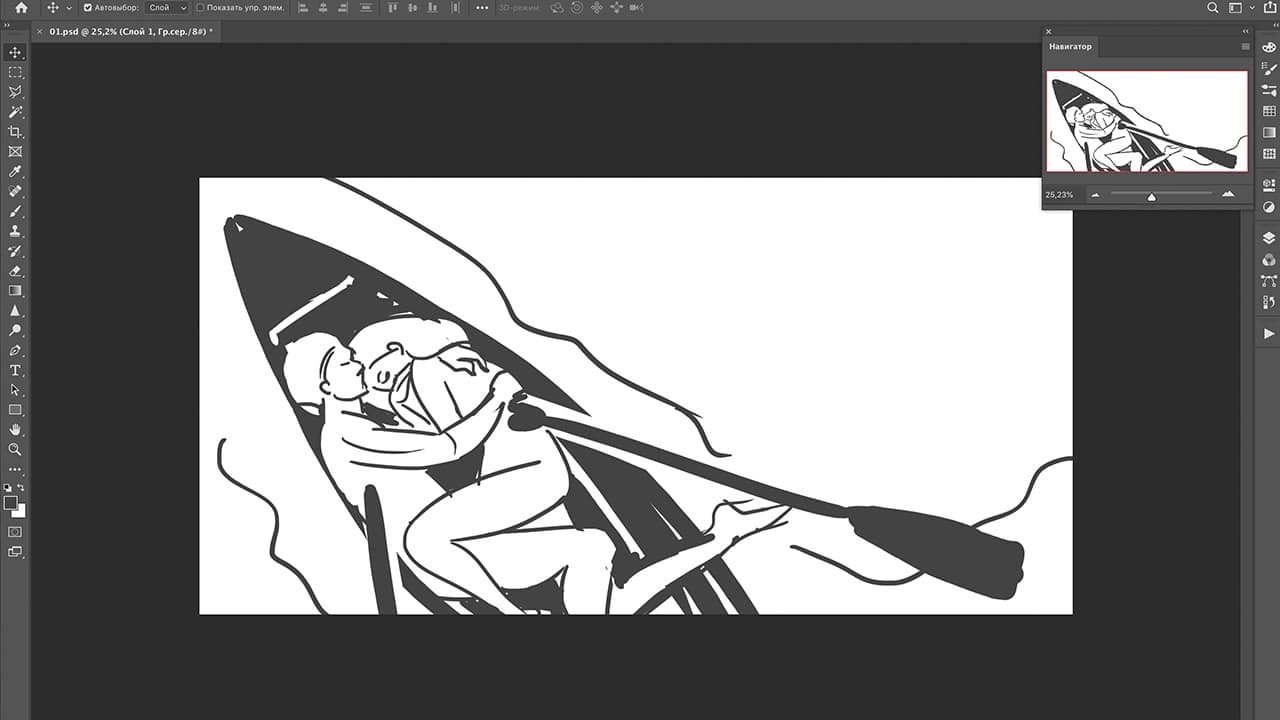Click the foreground color swatch
1280x720 pixels.
click(x=10, y=502)
